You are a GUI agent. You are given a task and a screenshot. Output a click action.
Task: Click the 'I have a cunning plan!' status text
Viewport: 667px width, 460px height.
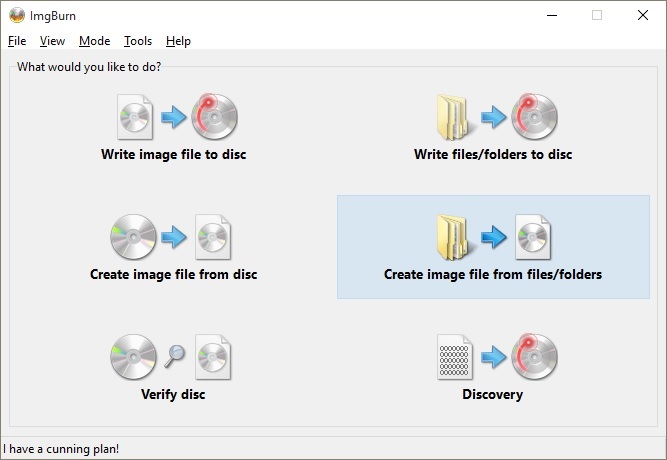click(61, 449)
